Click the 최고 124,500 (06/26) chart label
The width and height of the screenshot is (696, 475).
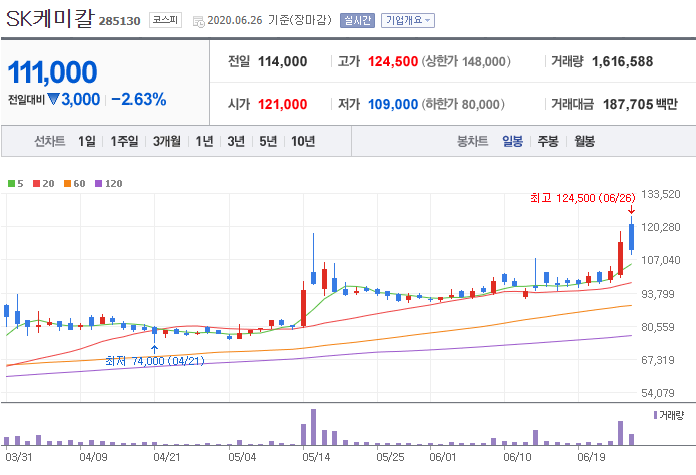pos(582,198)
